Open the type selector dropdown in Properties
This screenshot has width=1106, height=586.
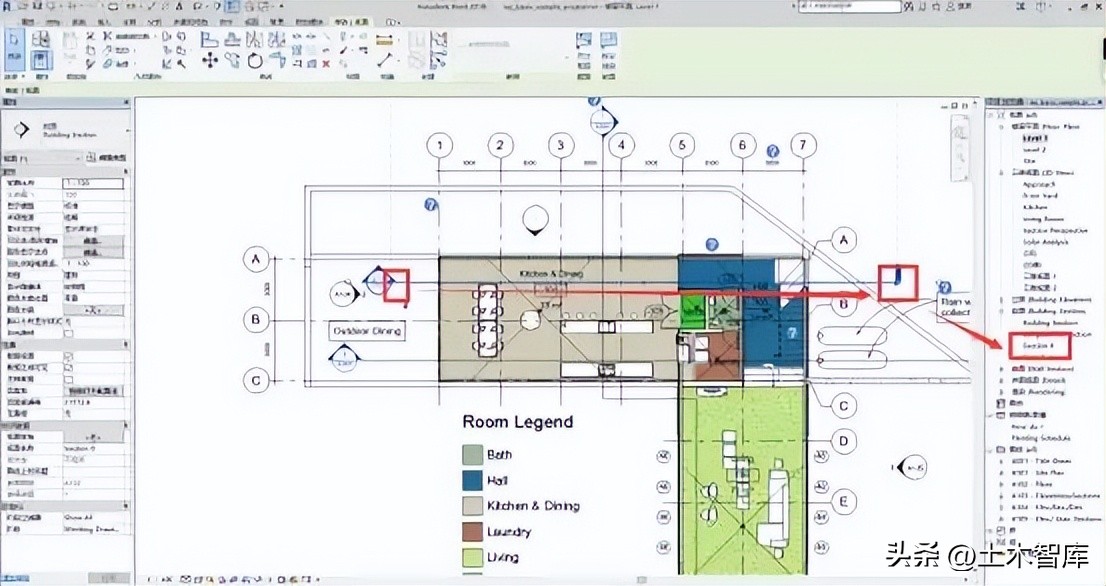[128, 130]
